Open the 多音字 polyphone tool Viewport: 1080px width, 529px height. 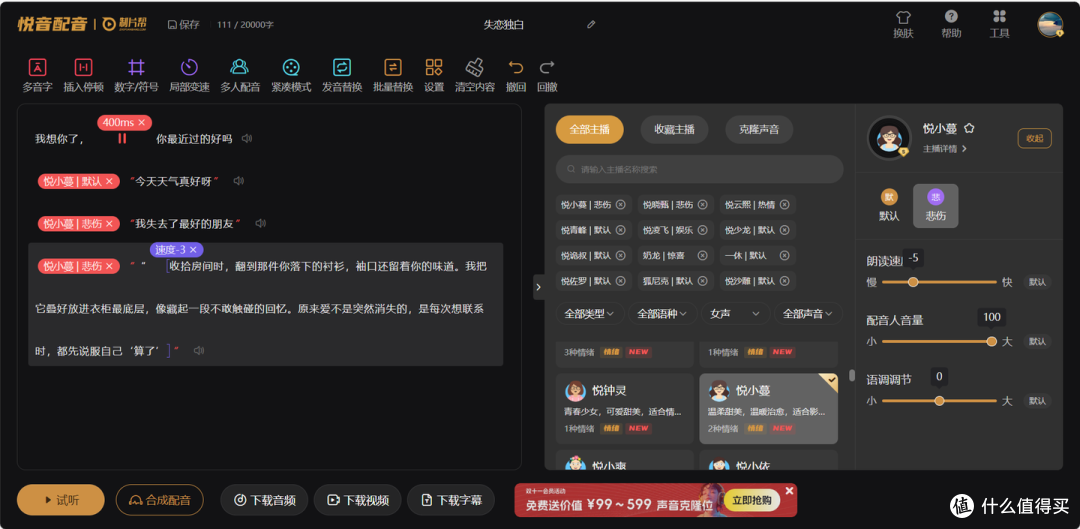coord(37,75)
